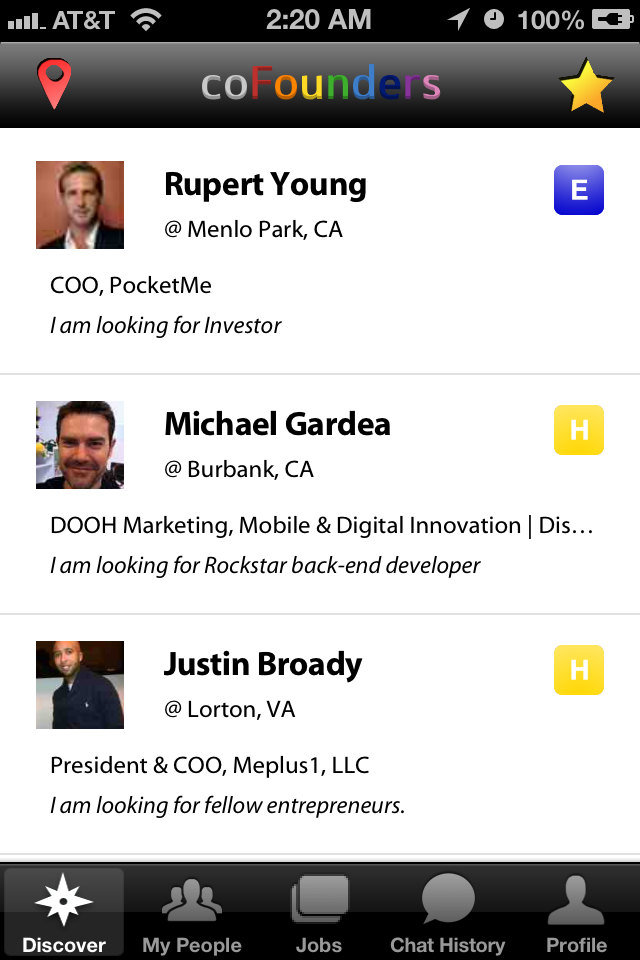This screenshot has height=960, width=640.
Task: Tap the yellow H badge for Michael Gardea
Action: [579, 430]
